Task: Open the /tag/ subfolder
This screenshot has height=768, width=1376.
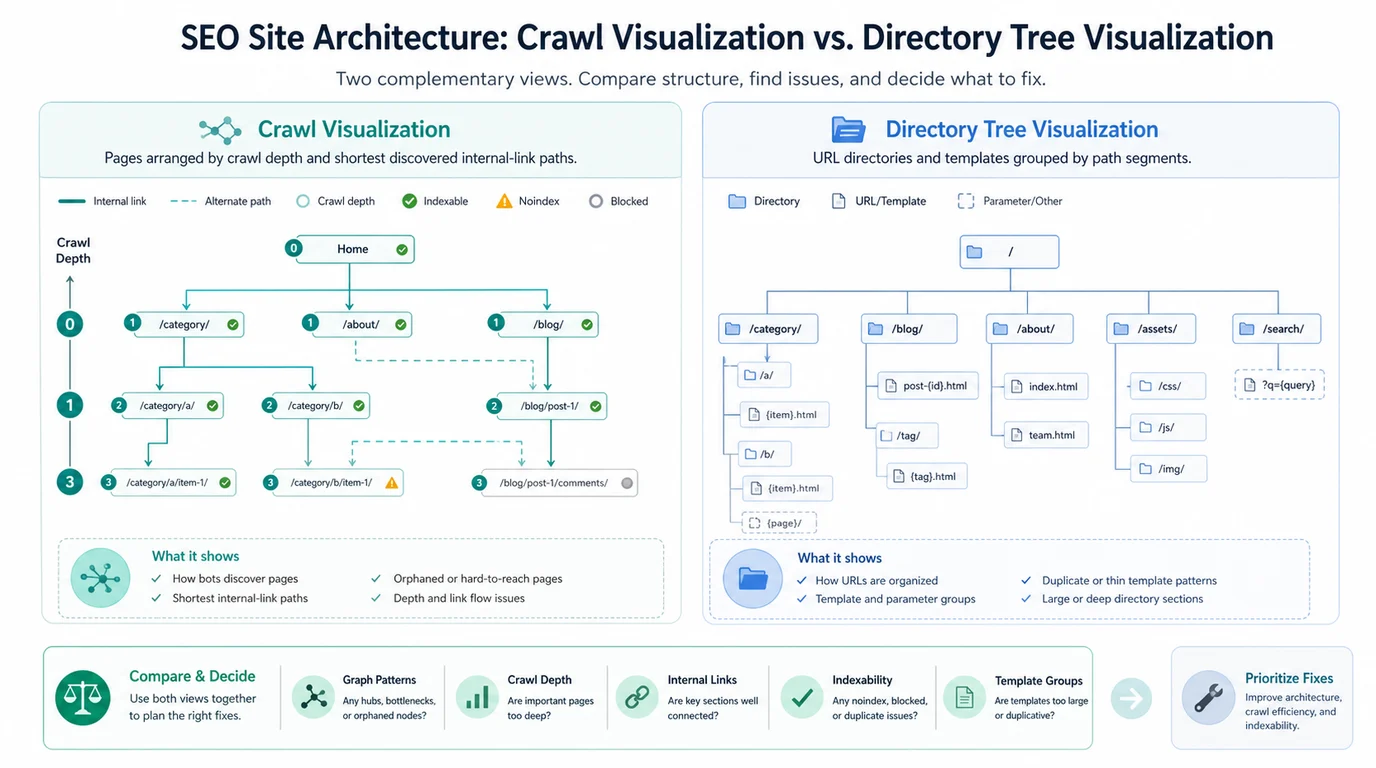Action: tap(906, 435)
